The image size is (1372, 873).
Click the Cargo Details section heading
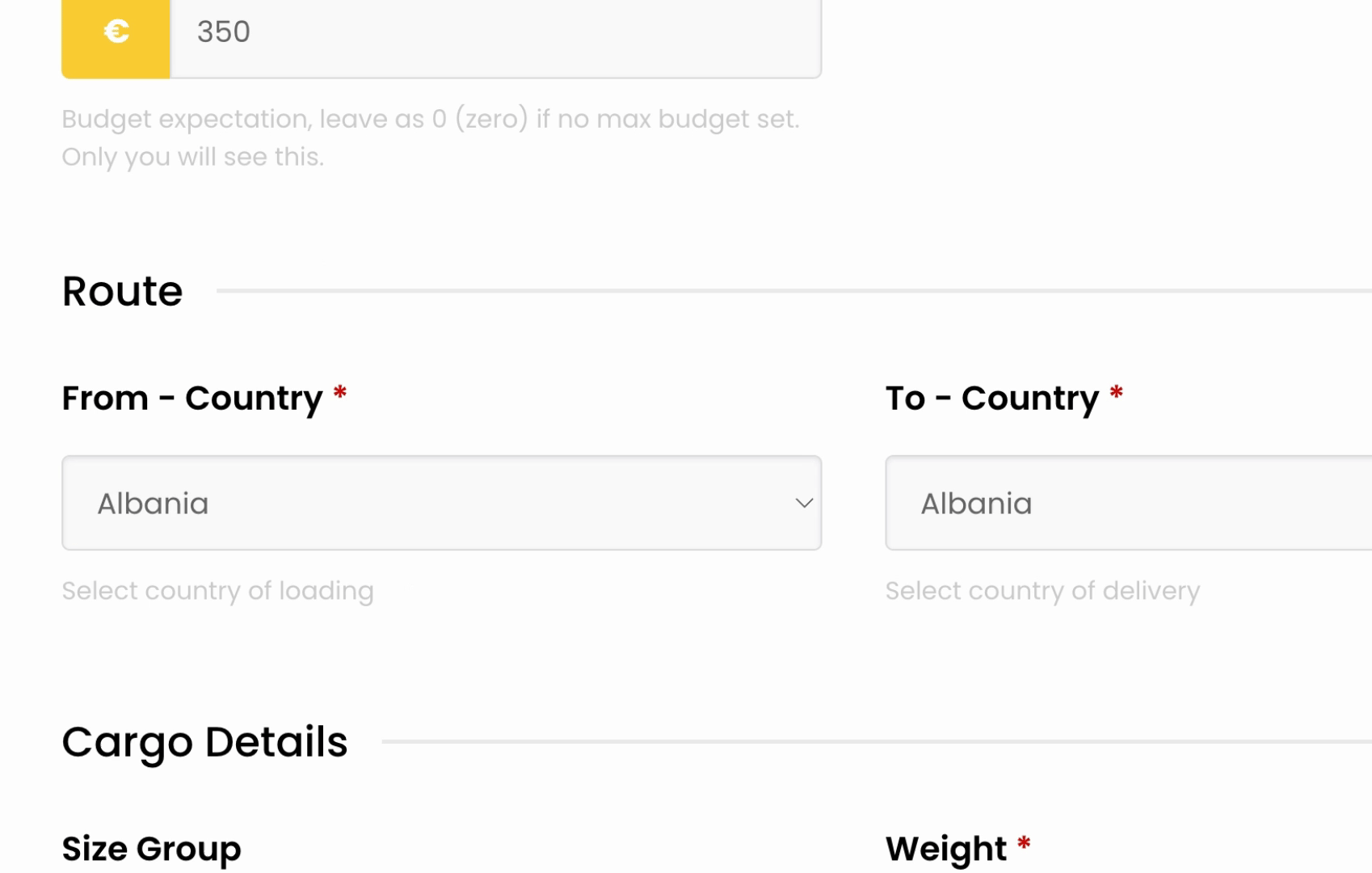[205, 742]
